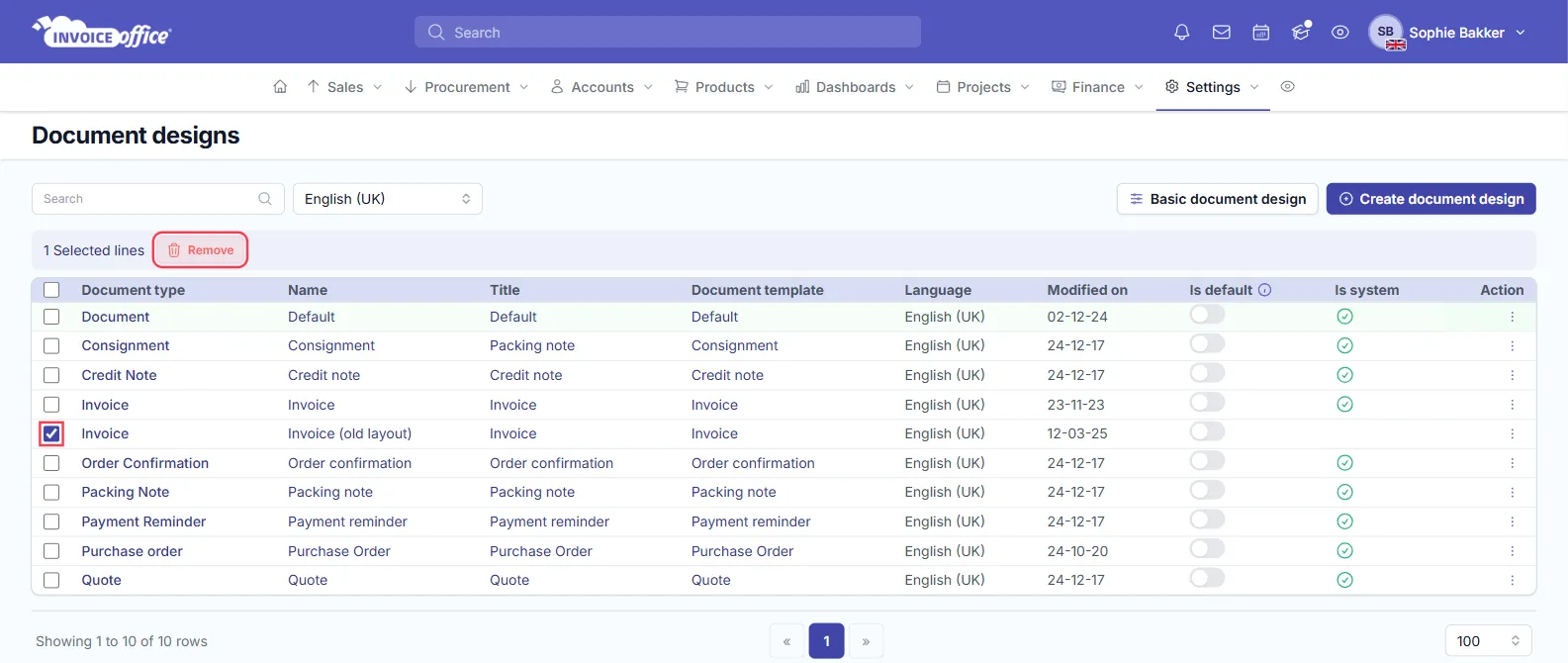Uncheck the Invoice (old layout) row checkbox

tap(51, 433)
